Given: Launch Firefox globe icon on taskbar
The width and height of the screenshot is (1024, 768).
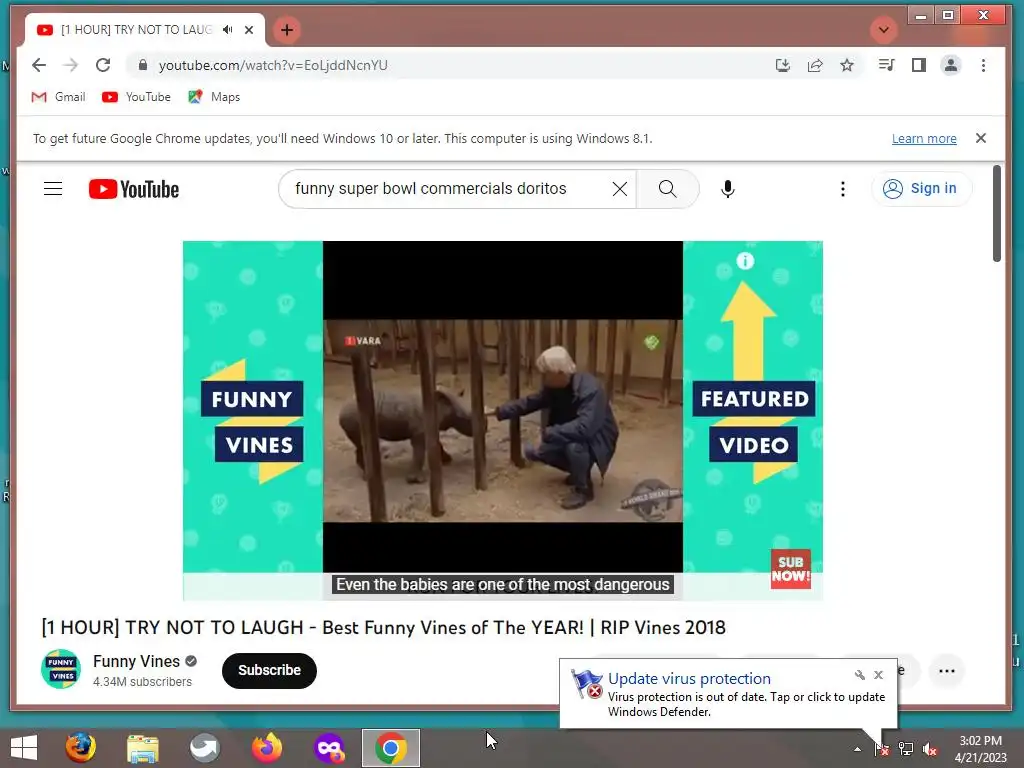Looking at the screenshot, I should coord(80,748).
